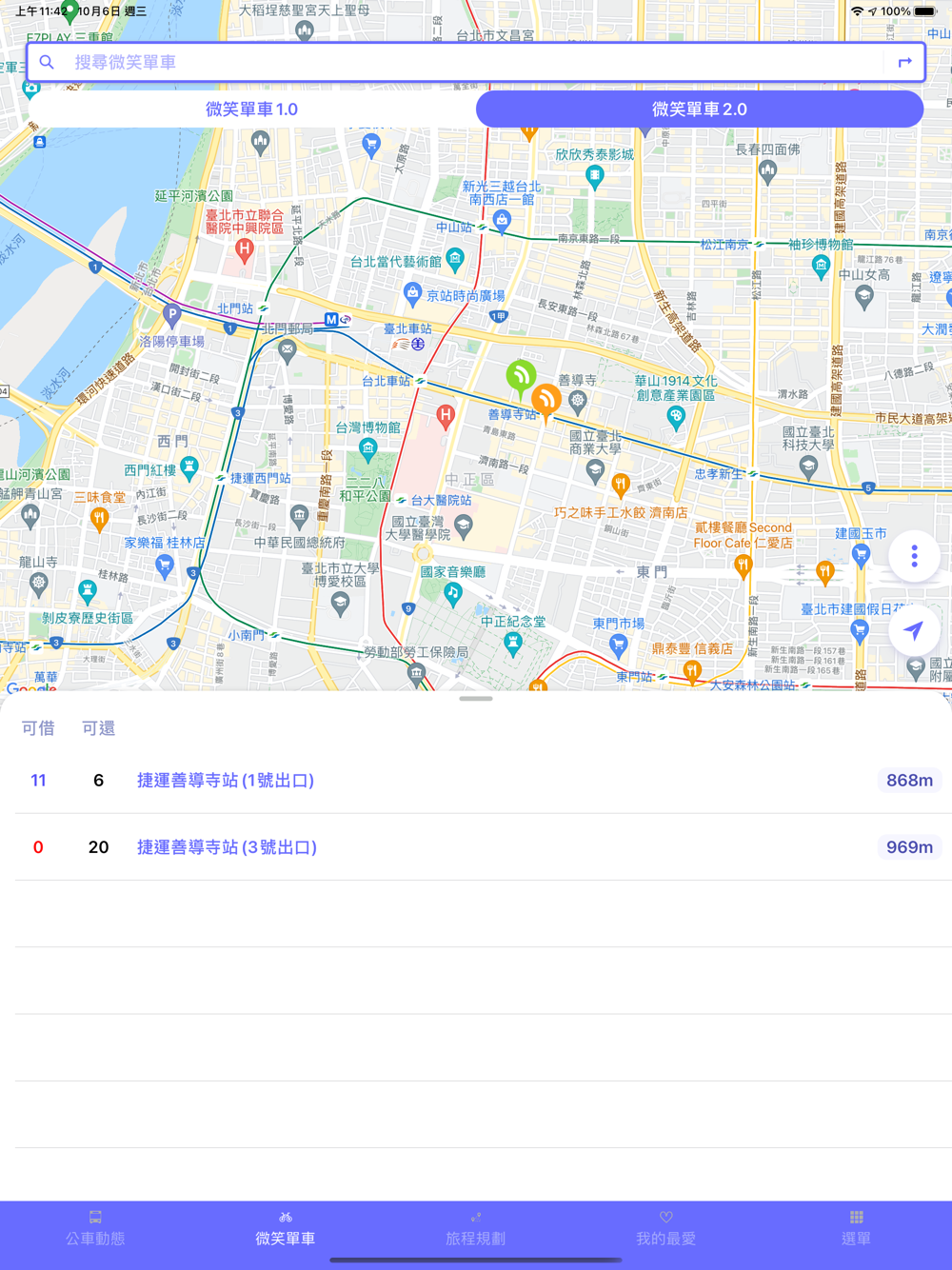
Task: Tap the 剝皮寮歷史街區 landmark icon
Action: pyautogui.click(x=88, y=592)
